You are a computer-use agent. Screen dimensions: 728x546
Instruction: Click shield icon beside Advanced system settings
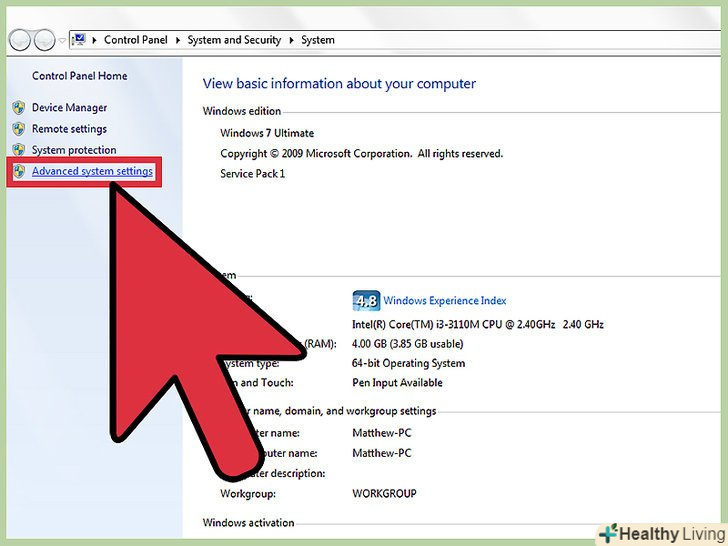click(19, 171)
